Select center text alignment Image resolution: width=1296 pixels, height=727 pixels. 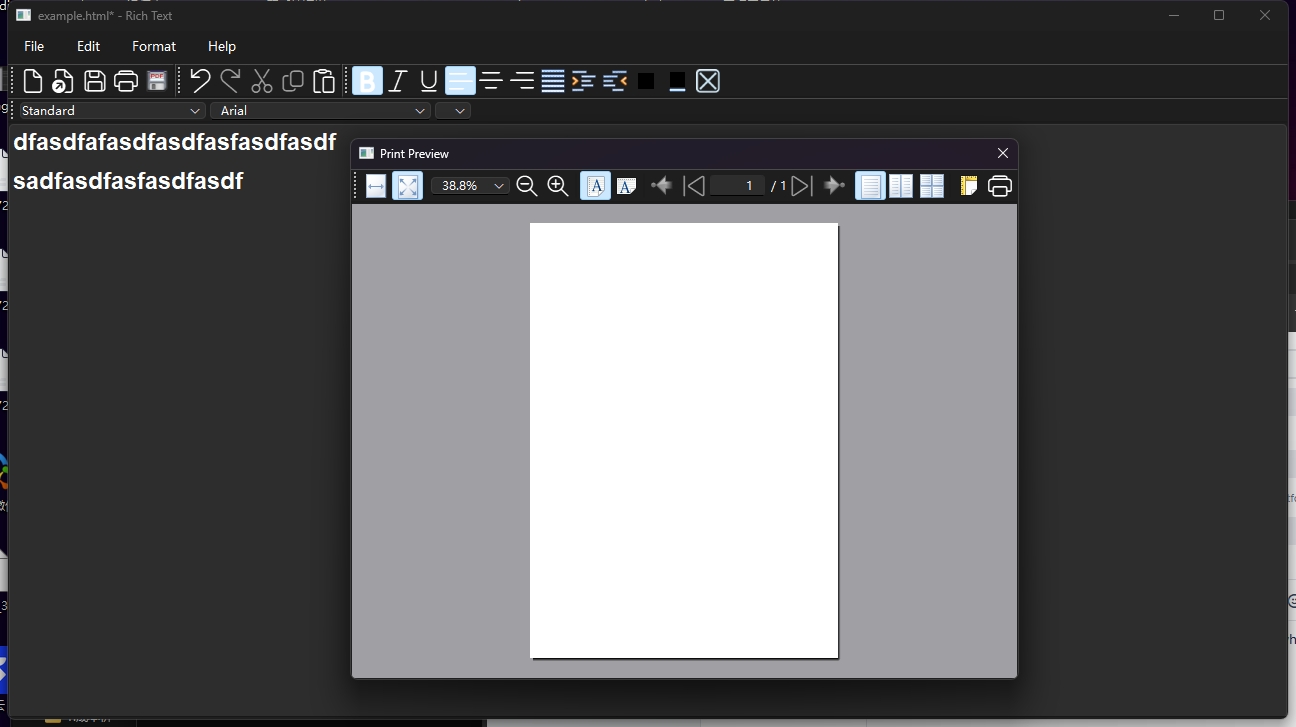(491, 81)
